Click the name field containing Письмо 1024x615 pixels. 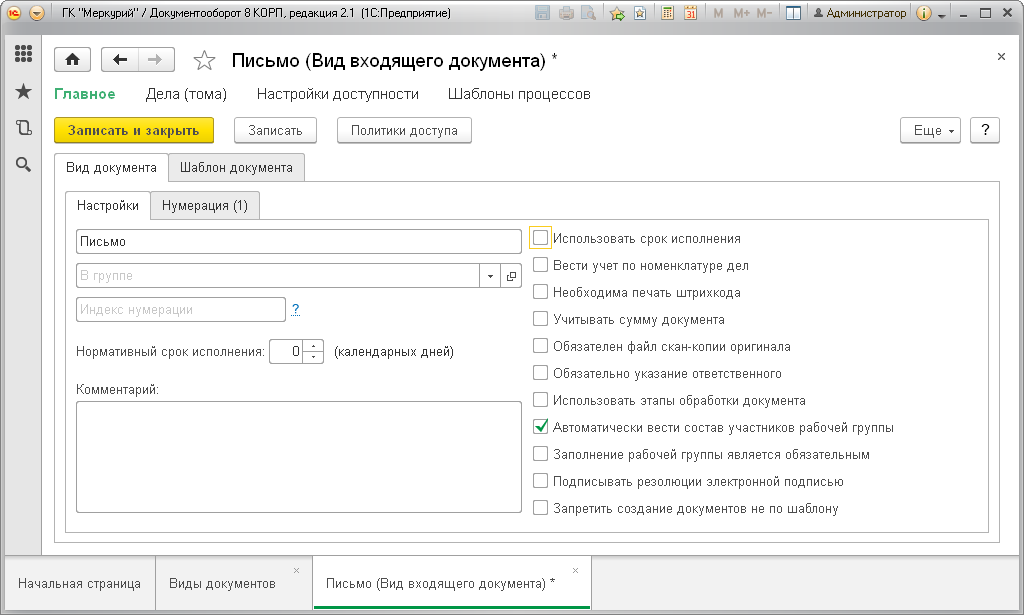click(x=298, y=242)
